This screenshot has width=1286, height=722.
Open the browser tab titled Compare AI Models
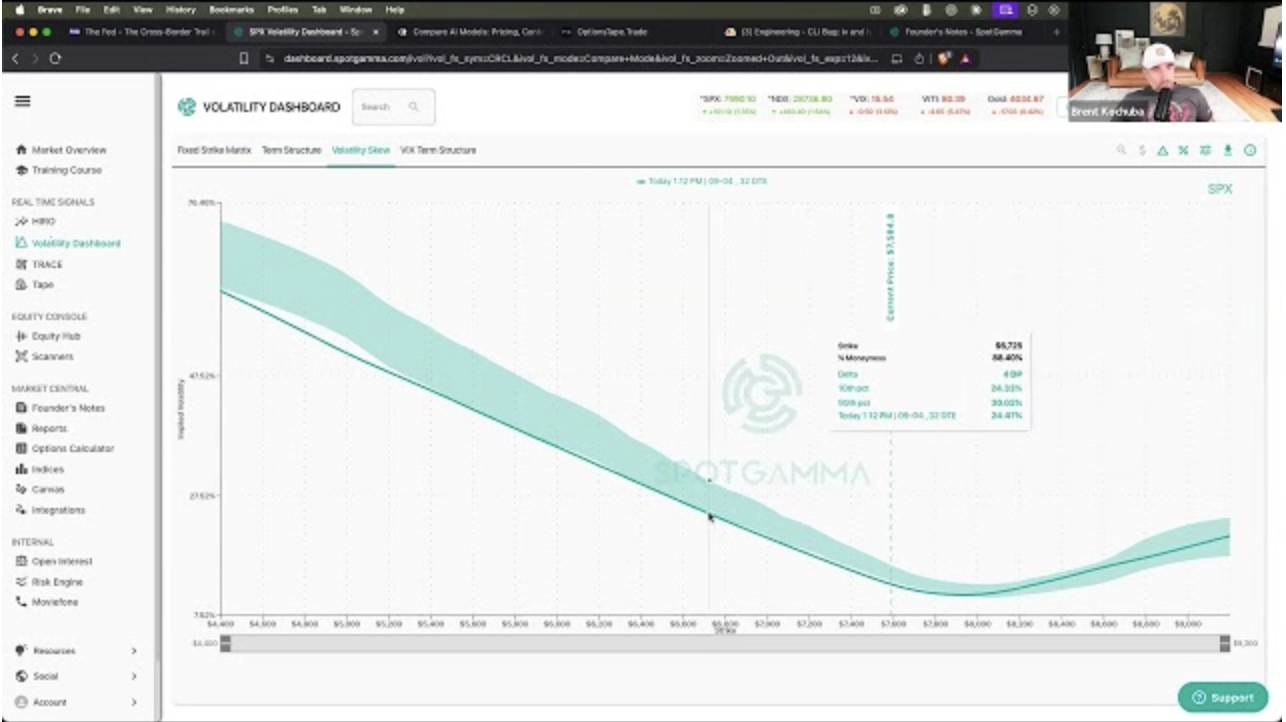point(471,32)
